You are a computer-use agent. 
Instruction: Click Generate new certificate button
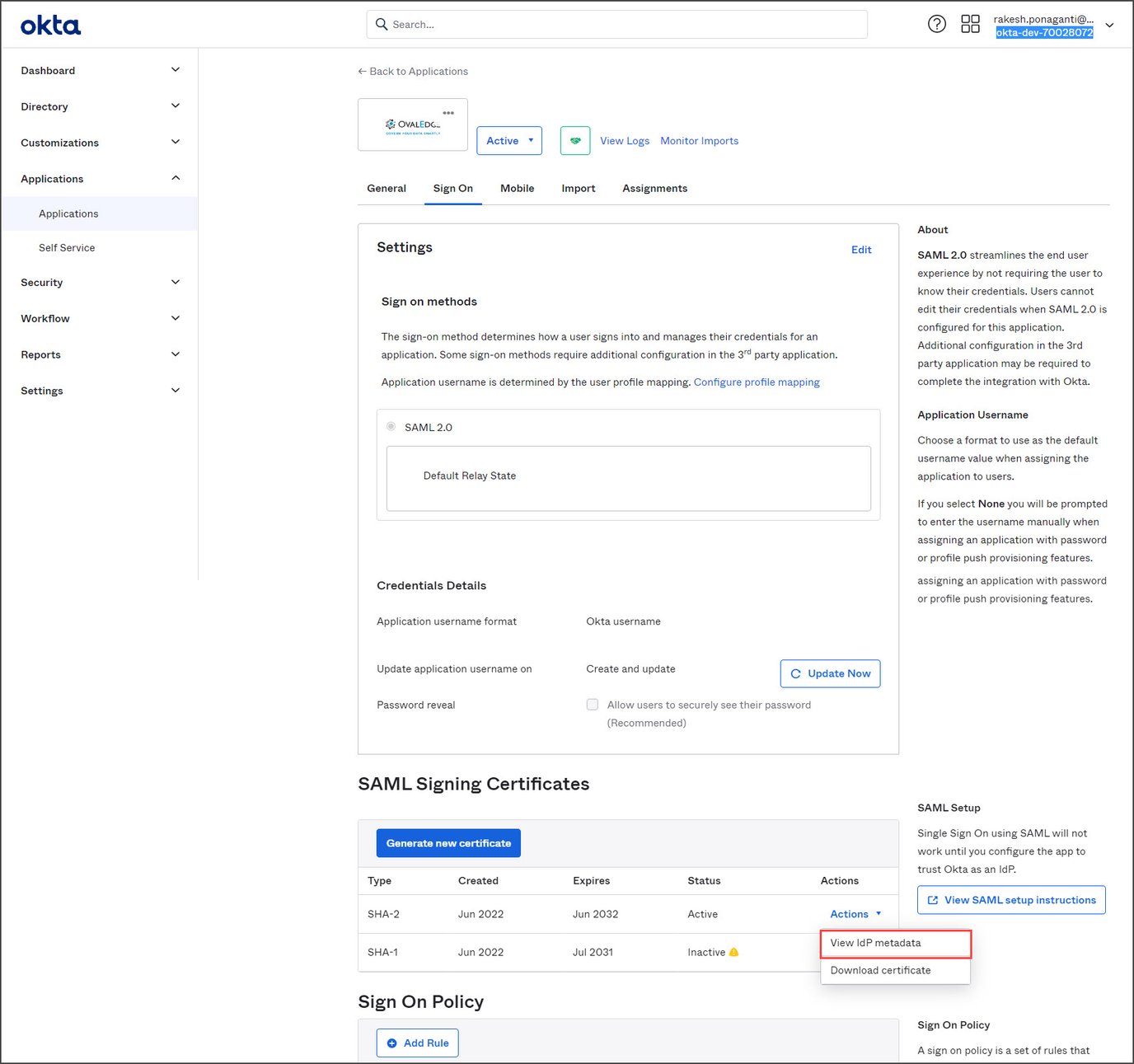[448, 842]
